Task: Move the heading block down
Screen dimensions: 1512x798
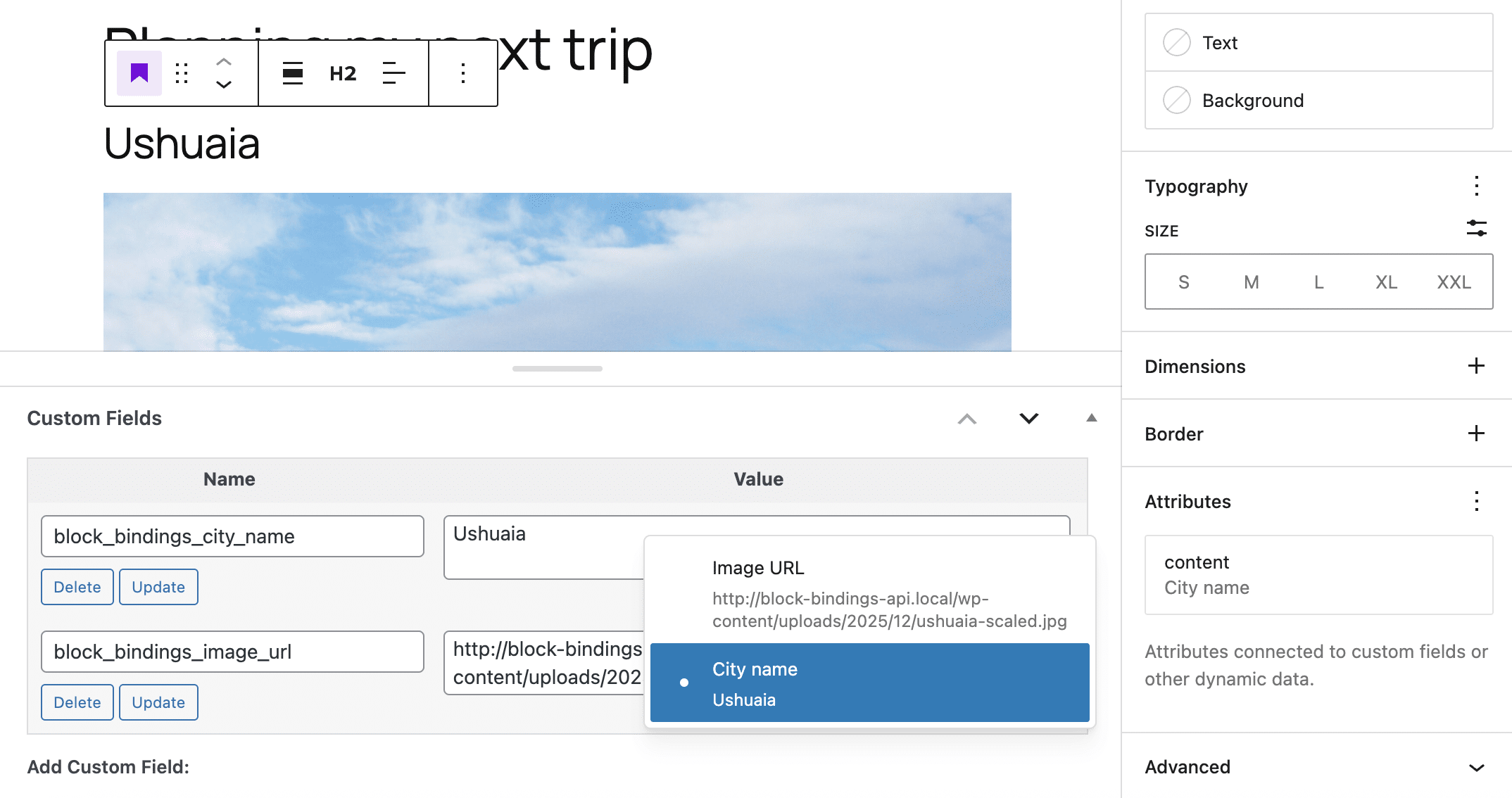Action: pos(223,84)
